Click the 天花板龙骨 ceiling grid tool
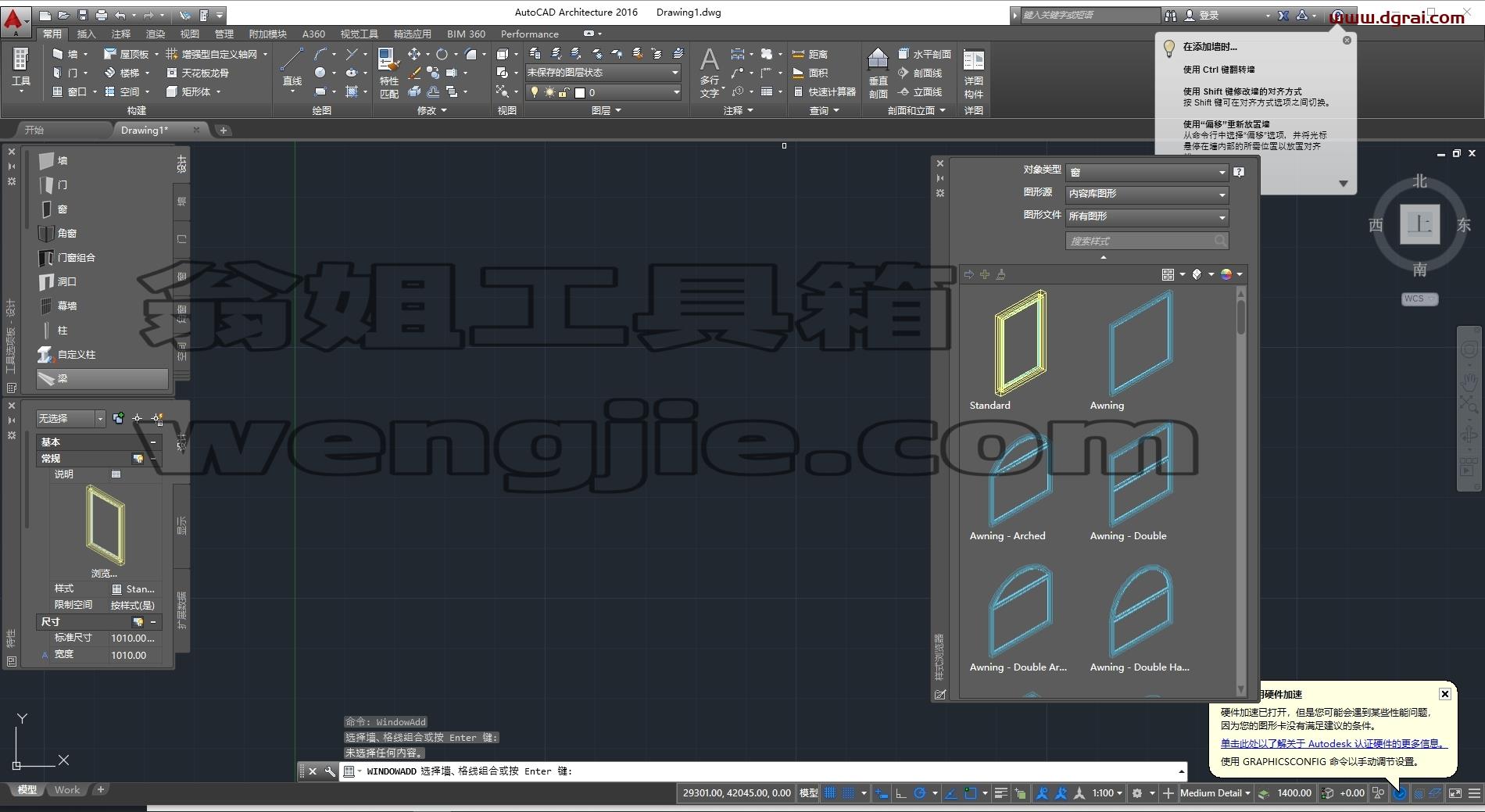The image size is (1485, 812). pyautogui.click(x=198, y=73)
